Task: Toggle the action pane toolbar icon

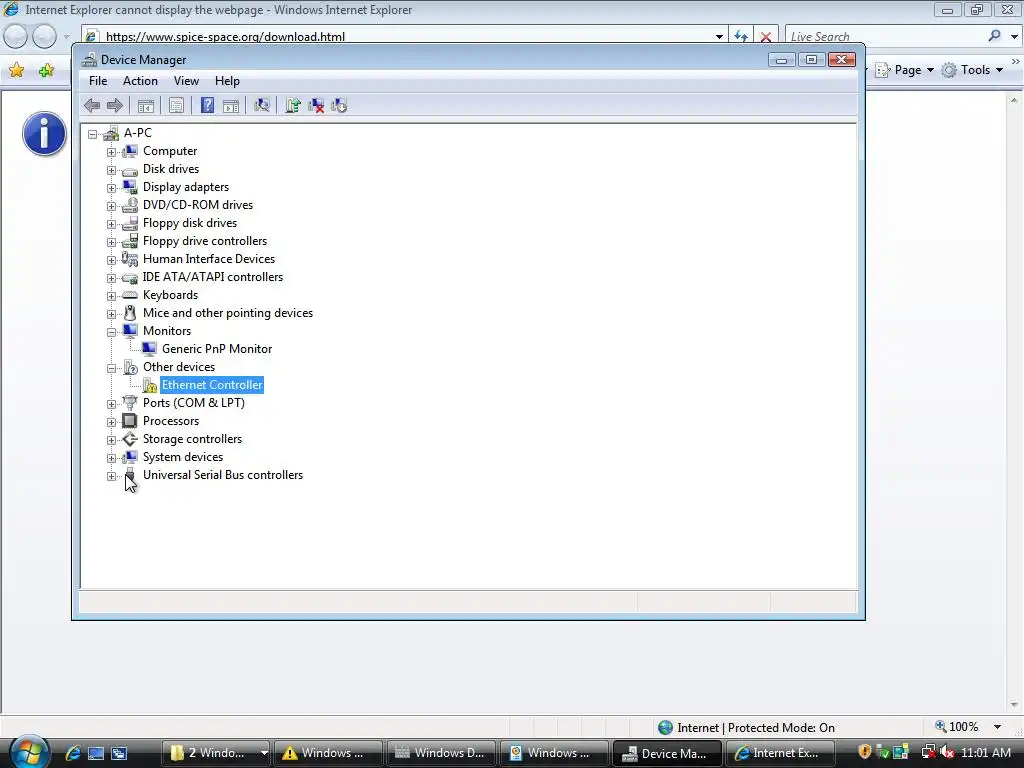Action: pyautogui.click(x=231, y=105)
